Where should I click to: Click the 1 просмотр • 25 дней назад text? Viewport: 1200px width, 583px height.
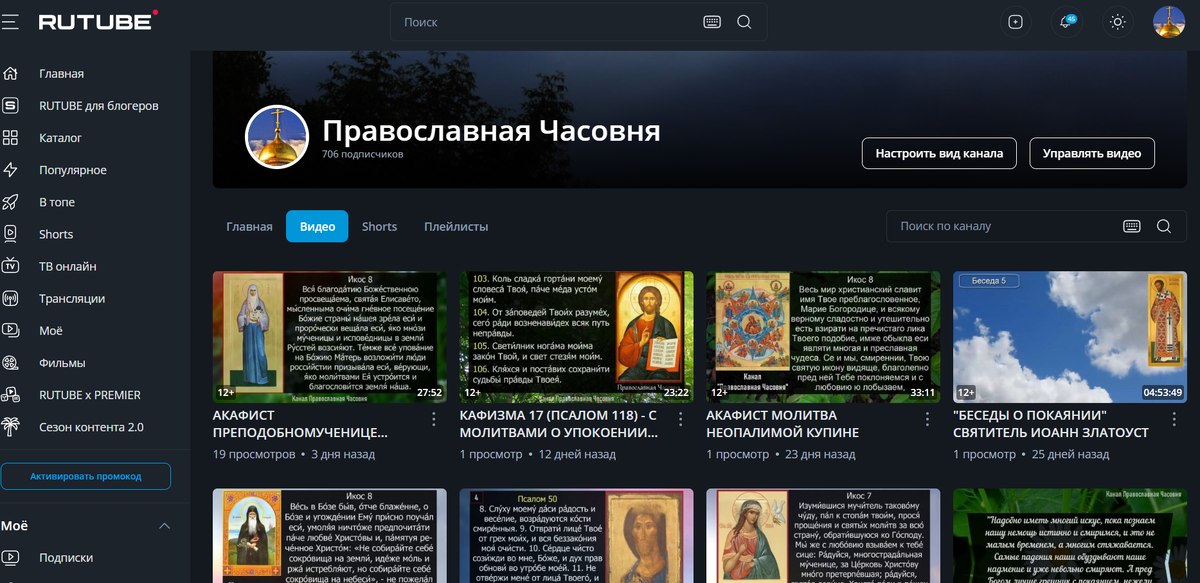coord(1031,454)
